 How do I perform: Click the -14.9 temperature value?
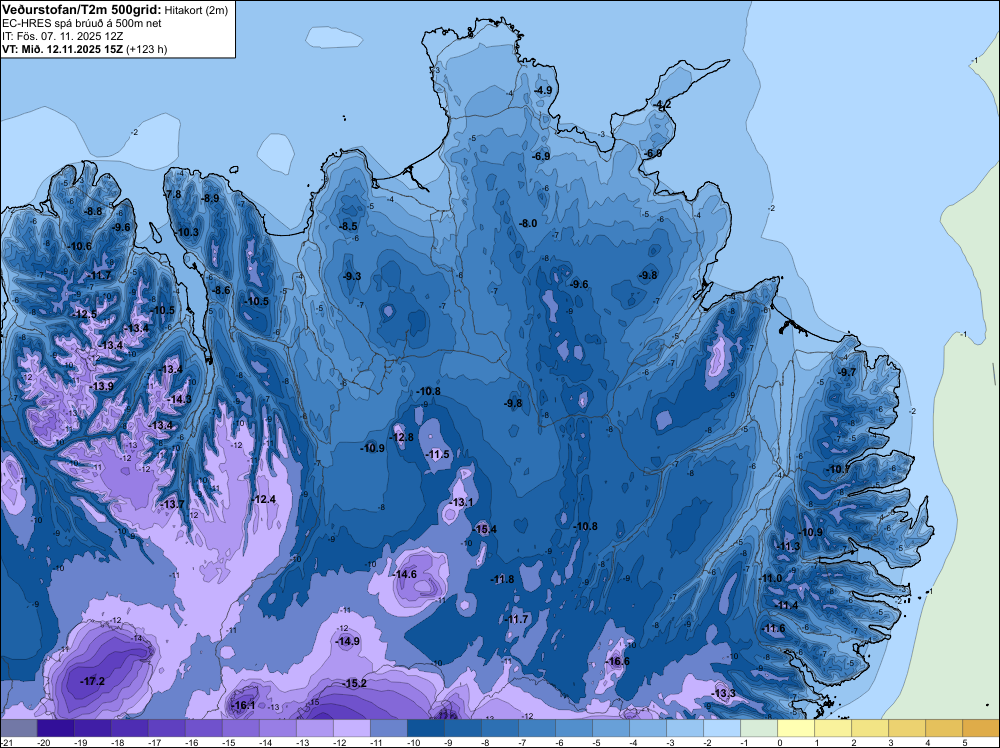point(348,642)
